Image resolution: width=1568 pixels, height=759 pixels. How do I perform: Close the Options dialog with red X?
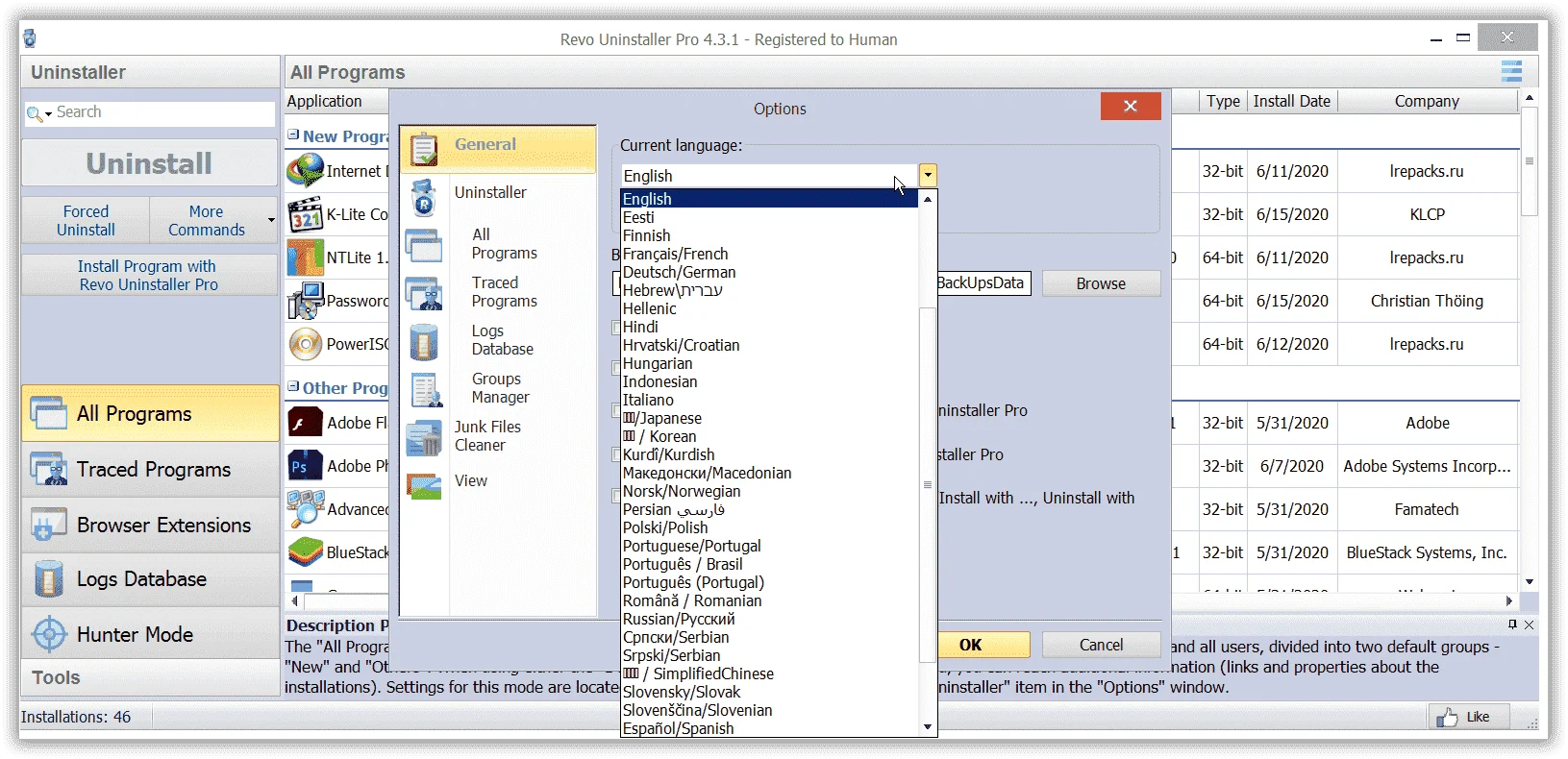point(1131,106)
